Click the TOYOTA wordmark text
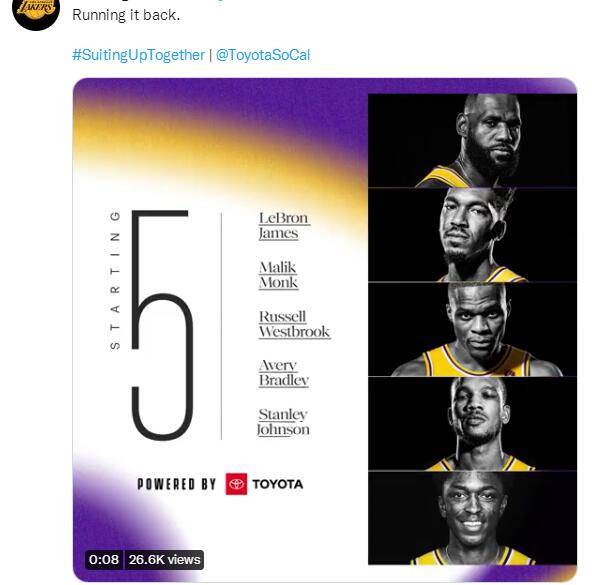Viewport: 592px width, 585px height. (x=278, y=484)
